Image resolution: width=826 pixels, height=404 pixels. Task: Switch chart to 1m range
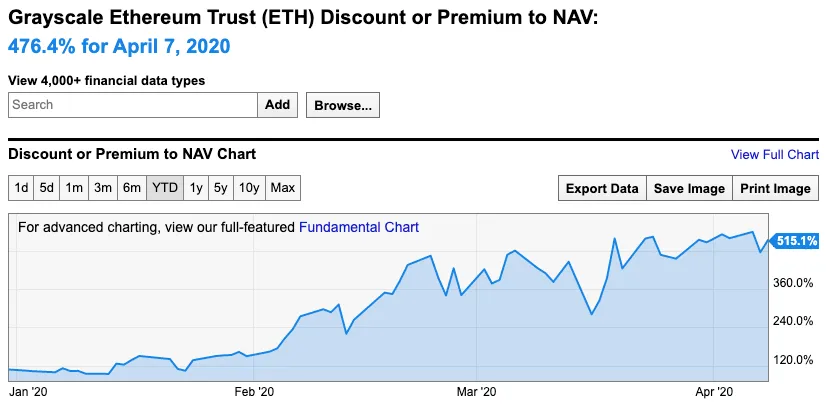click(74, 188)
